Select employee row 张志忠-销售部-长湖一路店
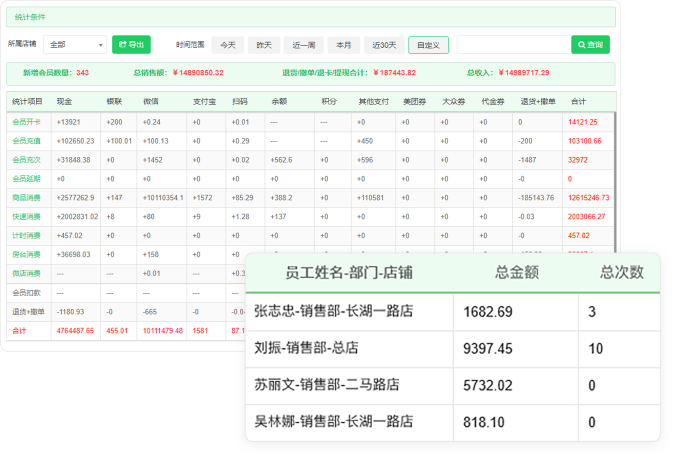This screenshot has width=679, height=458. 453,312
